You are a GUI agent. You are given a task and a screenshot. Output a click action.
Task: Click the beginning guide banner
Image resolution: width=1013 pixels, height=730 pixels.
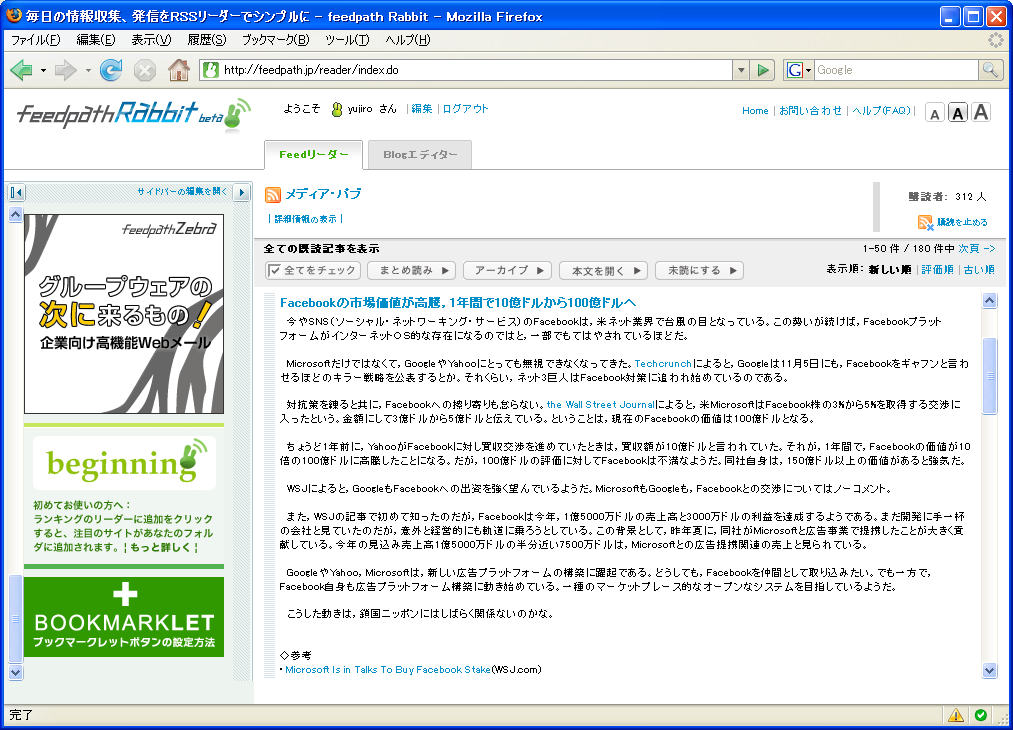tap(124, 463)
